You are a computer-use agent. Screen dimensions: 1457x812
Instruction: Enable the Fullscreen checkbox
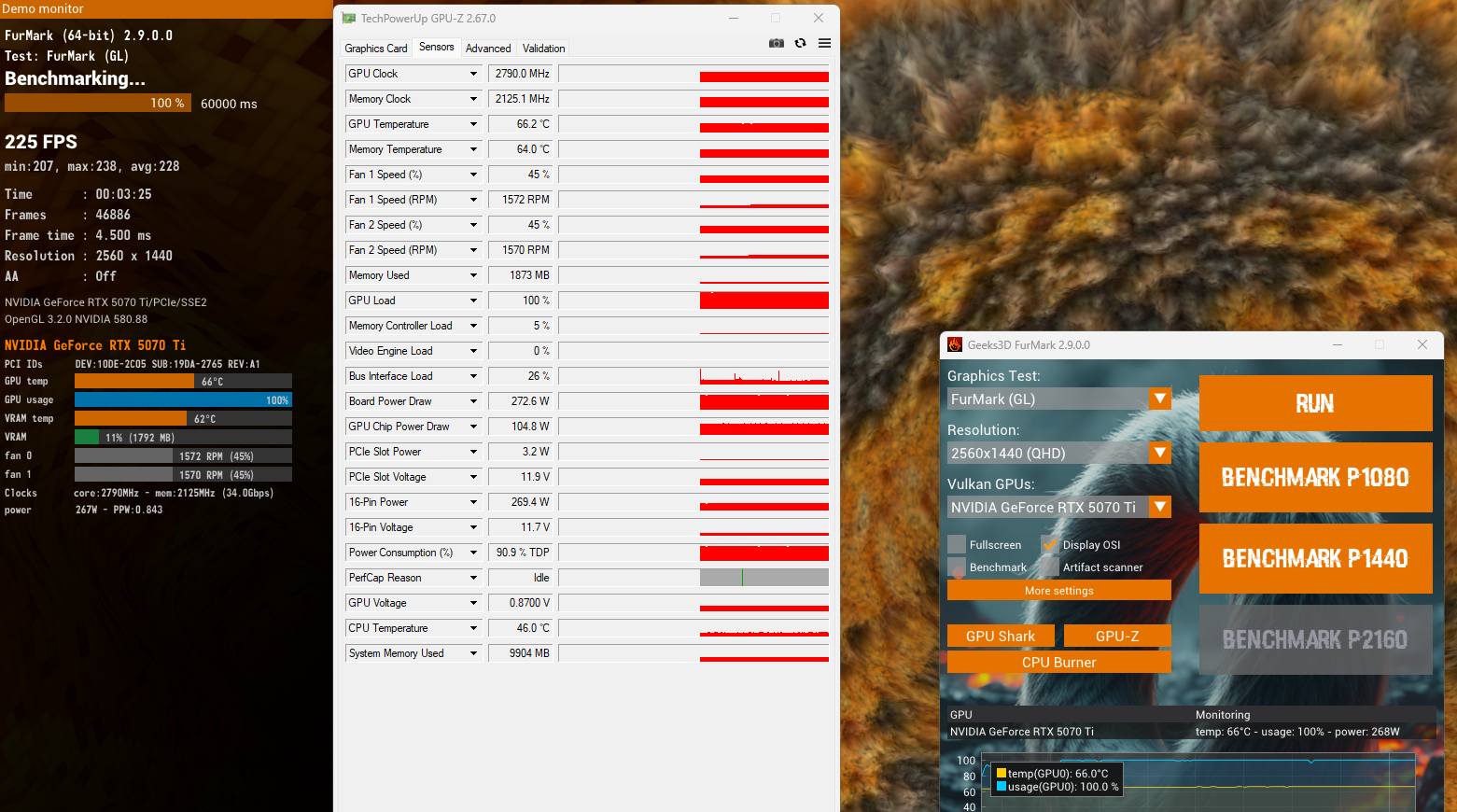click(x=957, y=544)
